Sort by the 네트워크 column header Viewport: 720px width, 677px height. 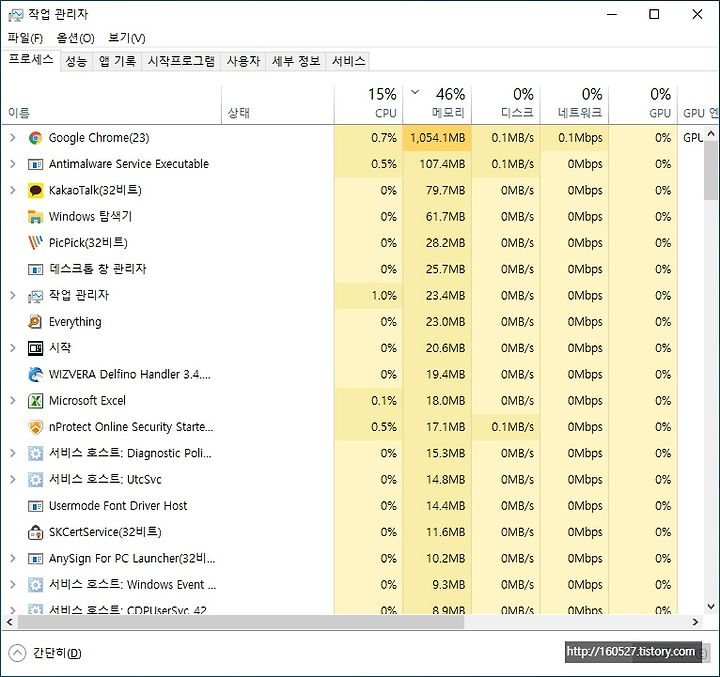tap(574, 104)
